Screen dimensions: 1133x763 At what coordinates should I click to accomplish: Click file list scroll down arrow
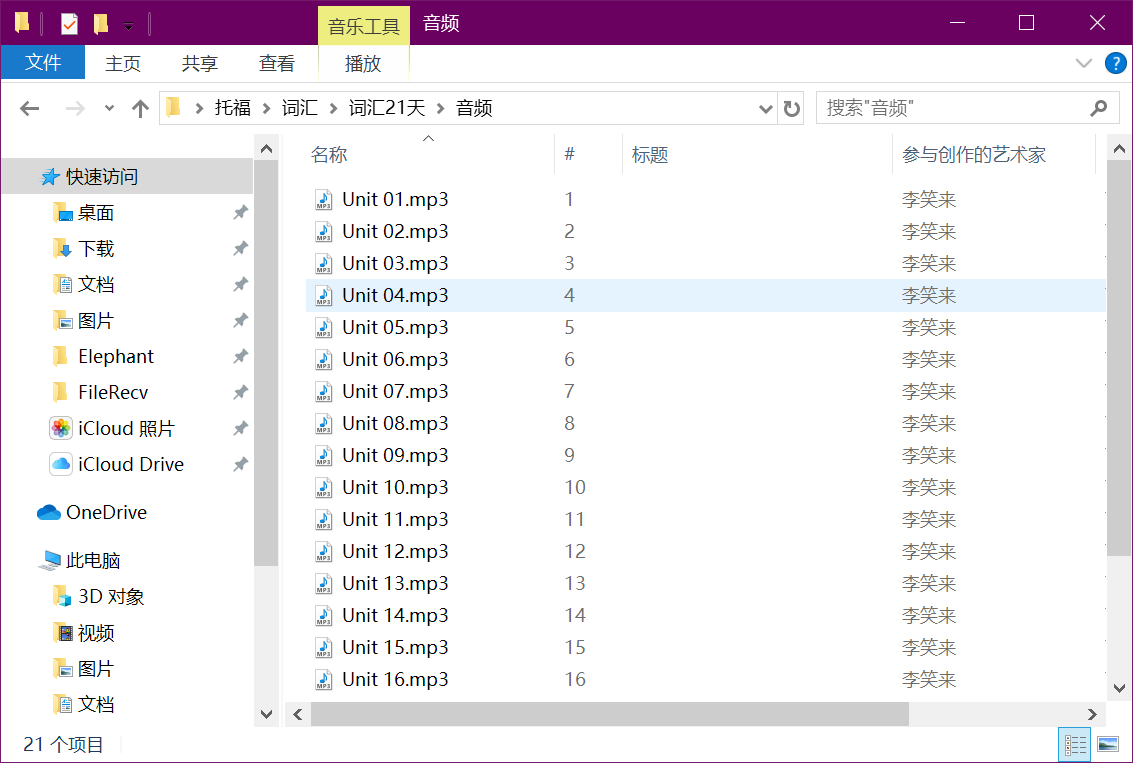[1119, 688]
